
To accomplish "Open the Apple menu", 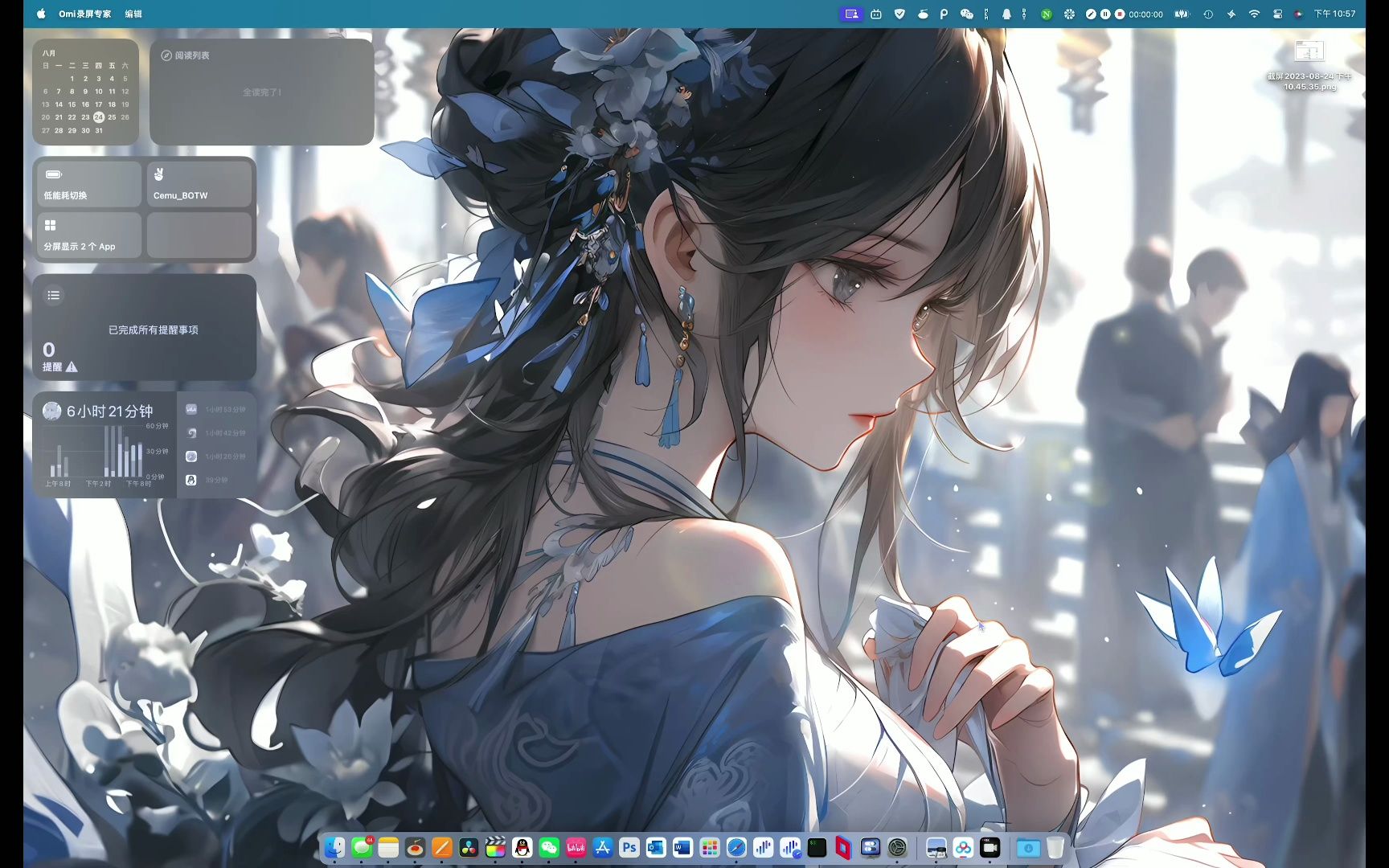I will click(x=41, y=14).
